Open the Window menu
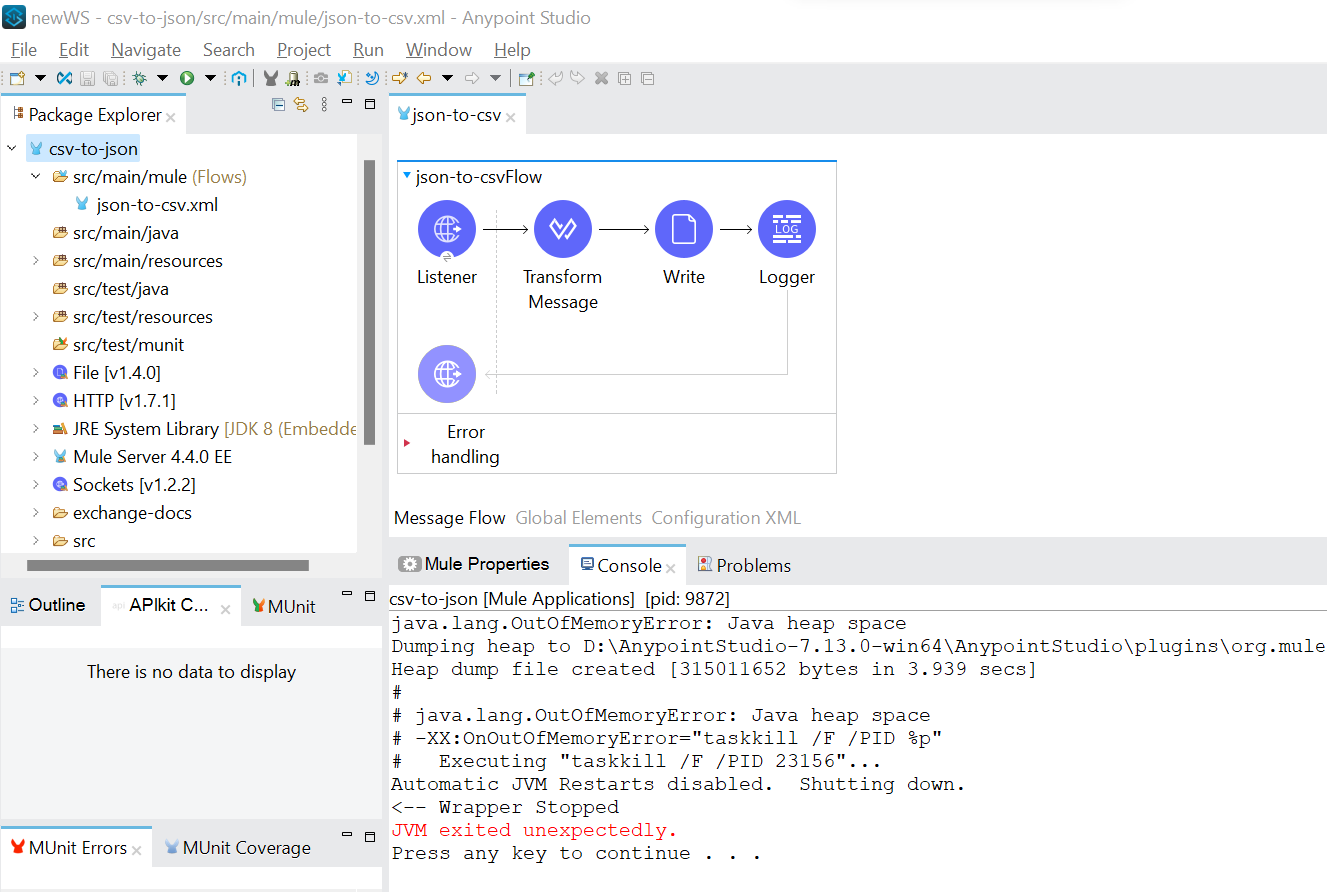The width and height of the screenshot is (1327, 892). [x=439, y=50]
